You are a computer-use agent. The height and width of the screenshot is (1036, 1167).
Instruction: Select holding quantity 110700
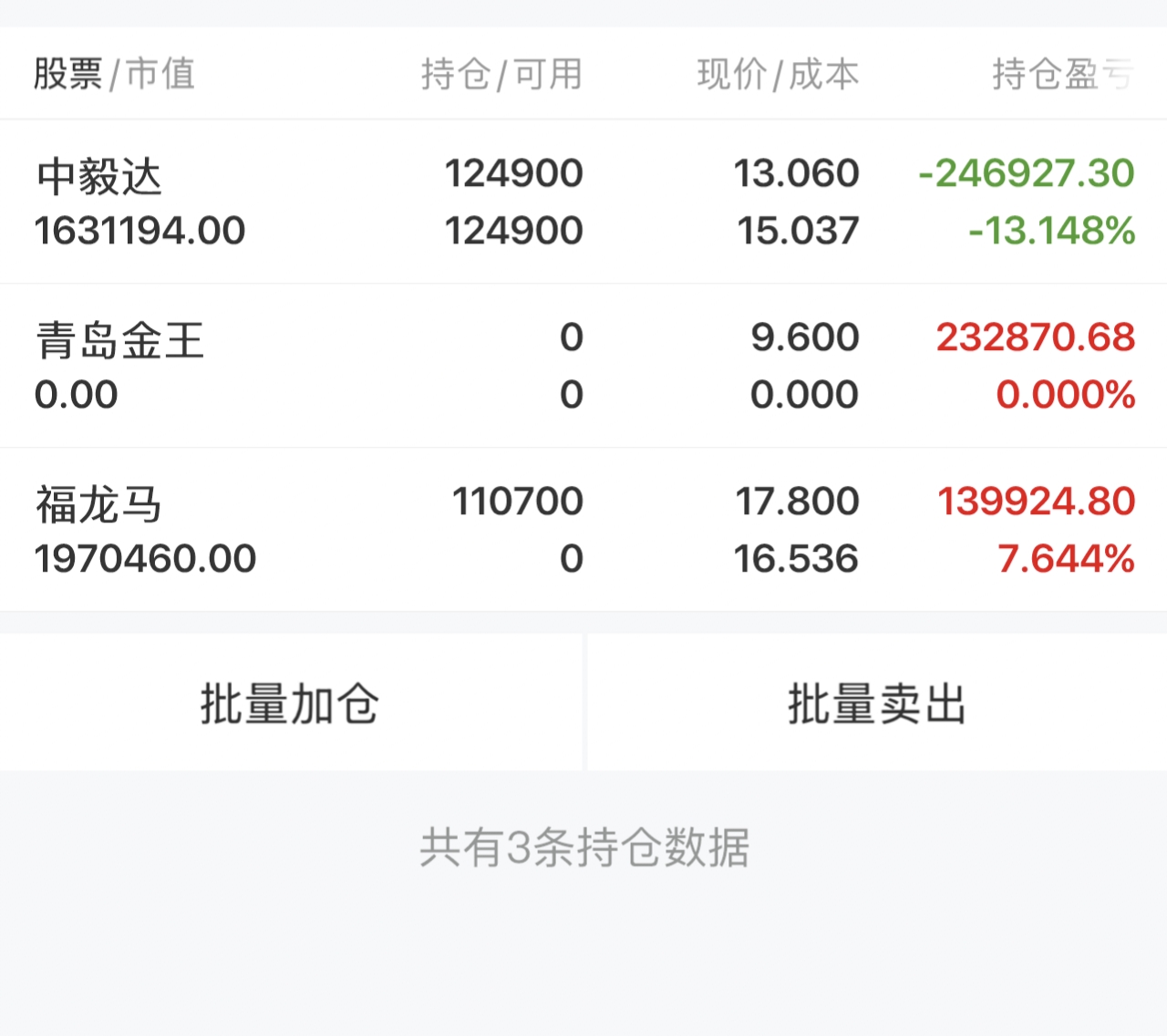[518, 502]
